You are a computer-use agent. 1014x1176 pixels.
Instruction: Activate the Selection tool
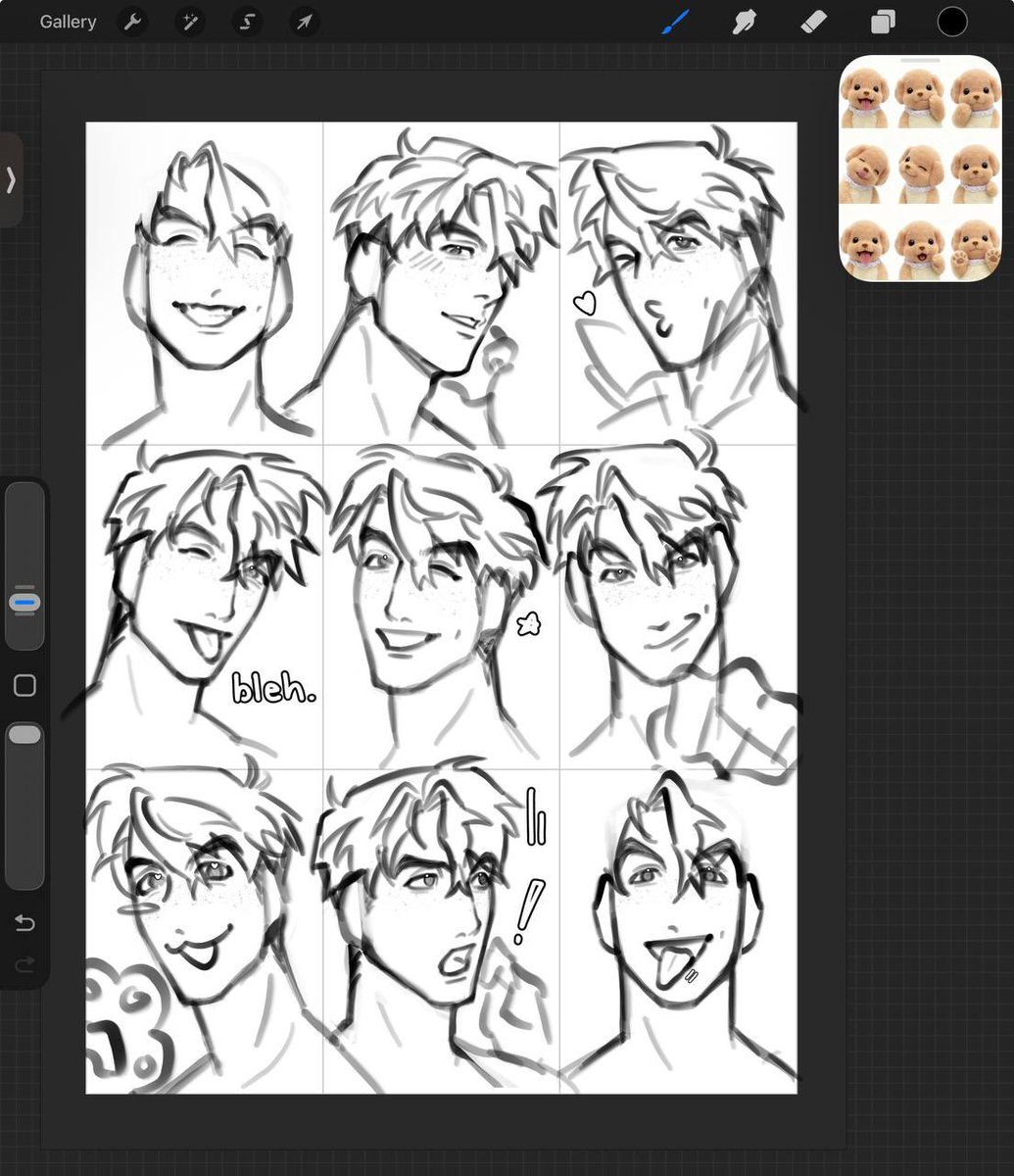(247, 22)
